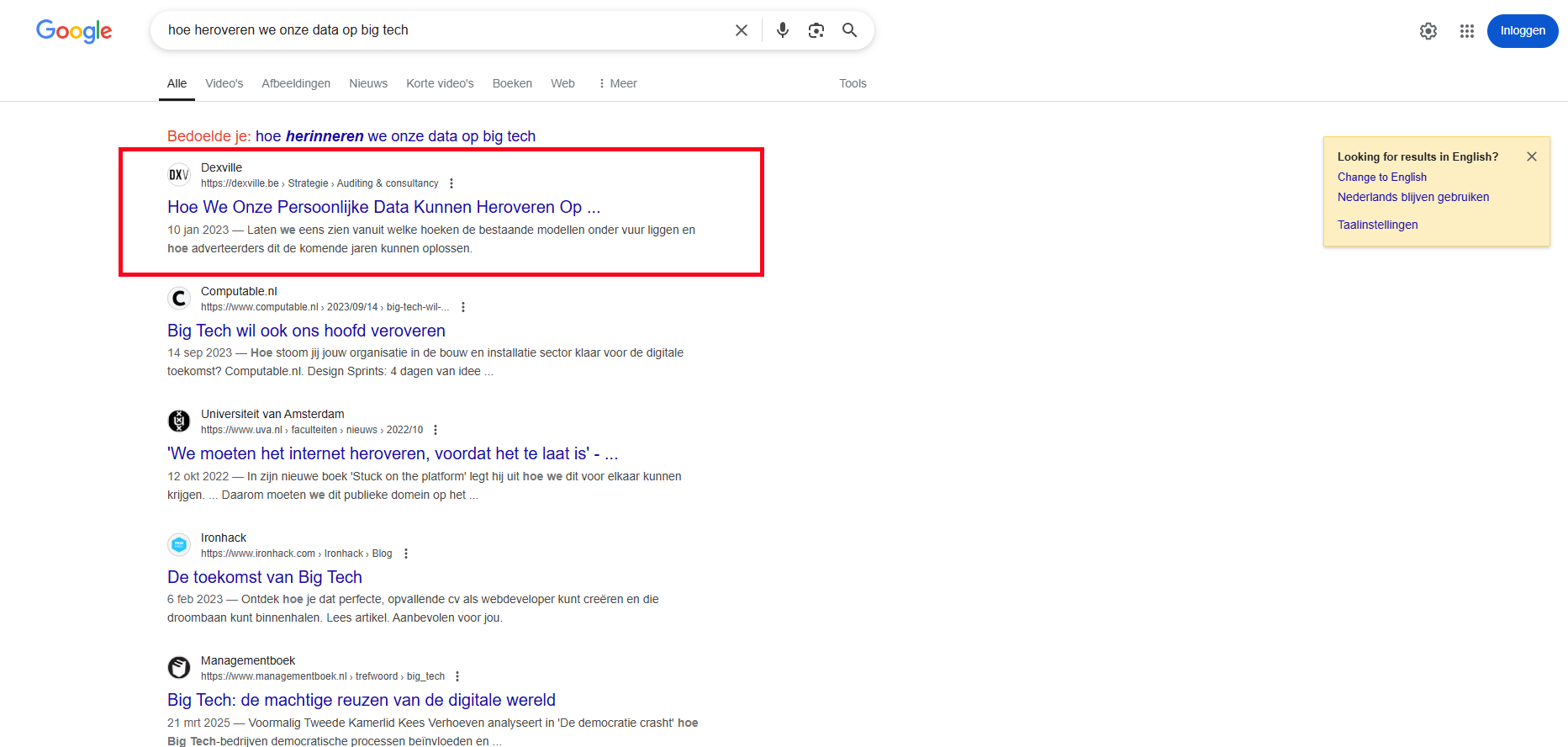The image size is (1568, 747).
Task: Click the Ironhack favicon
Action: pos(179,544)
